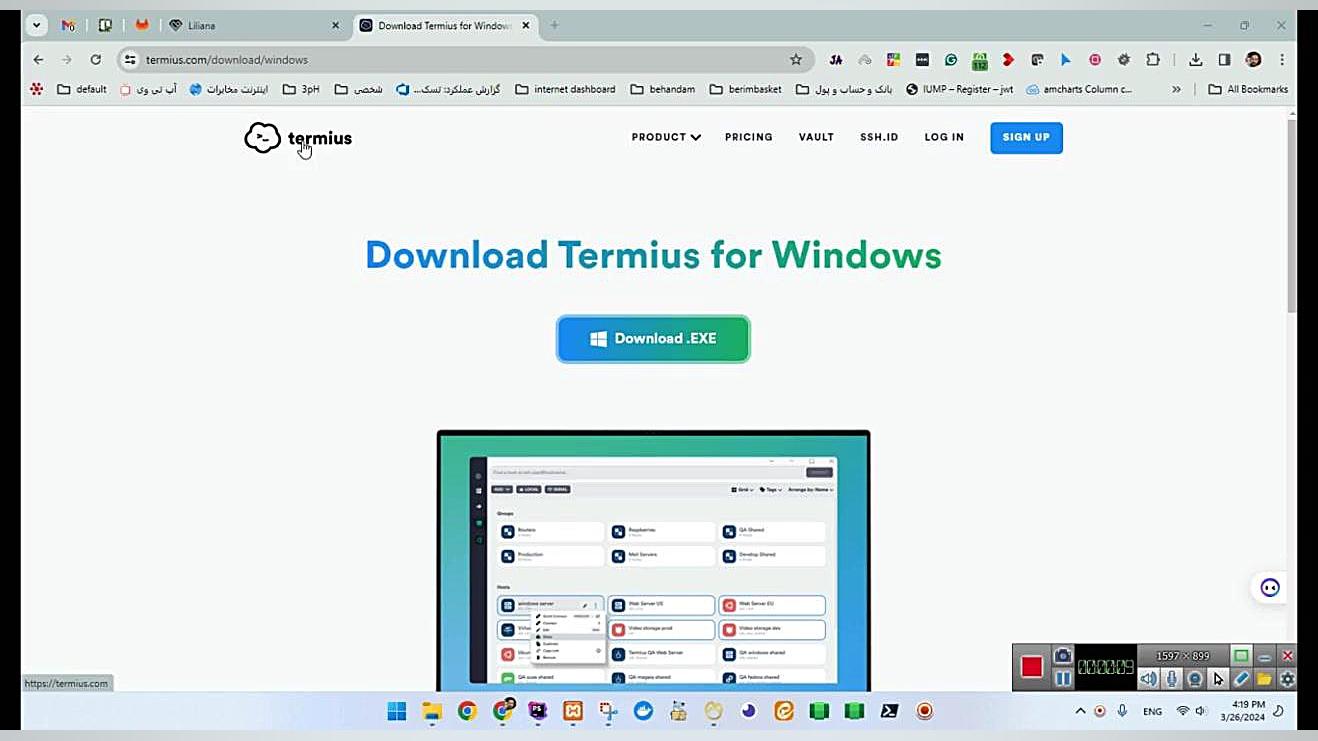Image resolution: width=1318 pixels, height=741 pixels.
Task: Click the JA extension icon
Action: click(836, 60)
